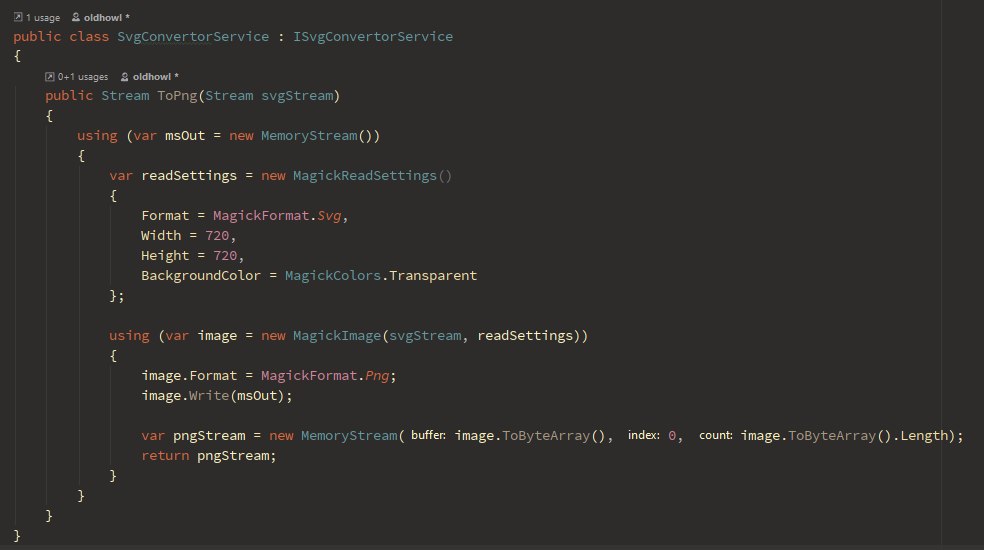Click the 'Stream' return type of ToPng
This screenshot has width=984, height=550.
[126, 95]
